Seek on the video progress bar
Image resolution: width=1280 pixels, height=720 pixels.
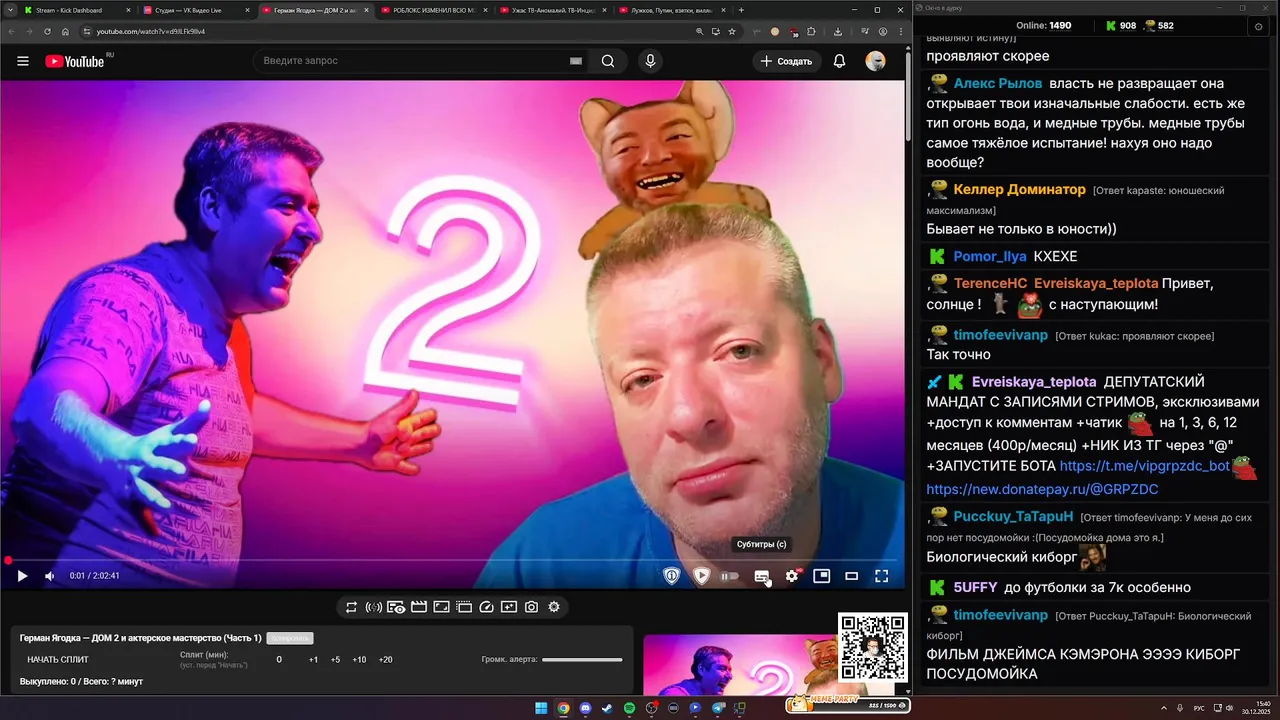pyautogui.click(x=452, y=560)
